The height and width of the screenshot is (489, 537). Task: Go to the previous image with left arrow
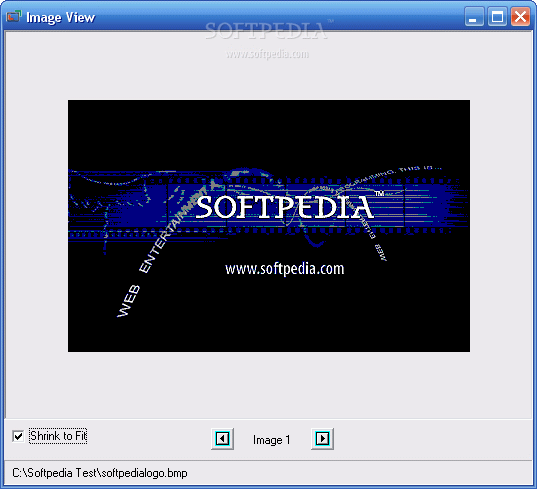pos(223,439)
